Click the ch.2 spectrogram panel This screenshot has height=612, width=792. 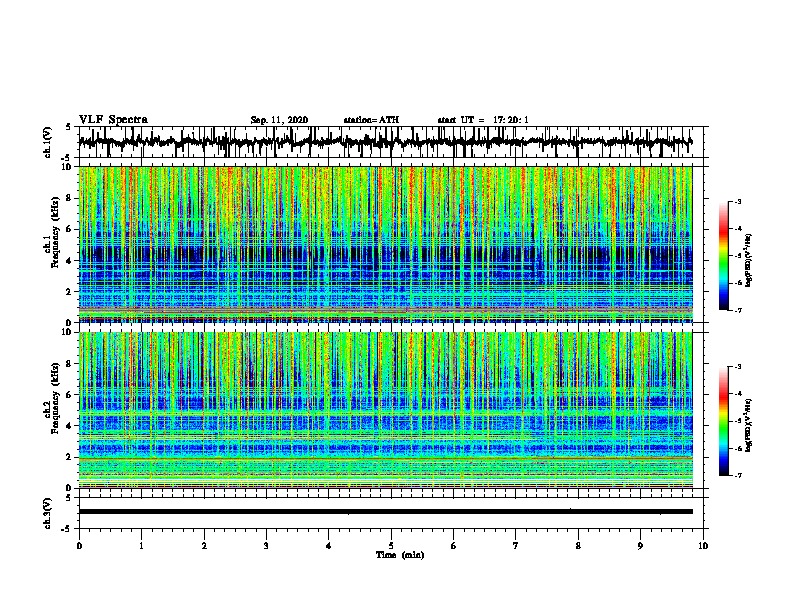coord(386,410)
